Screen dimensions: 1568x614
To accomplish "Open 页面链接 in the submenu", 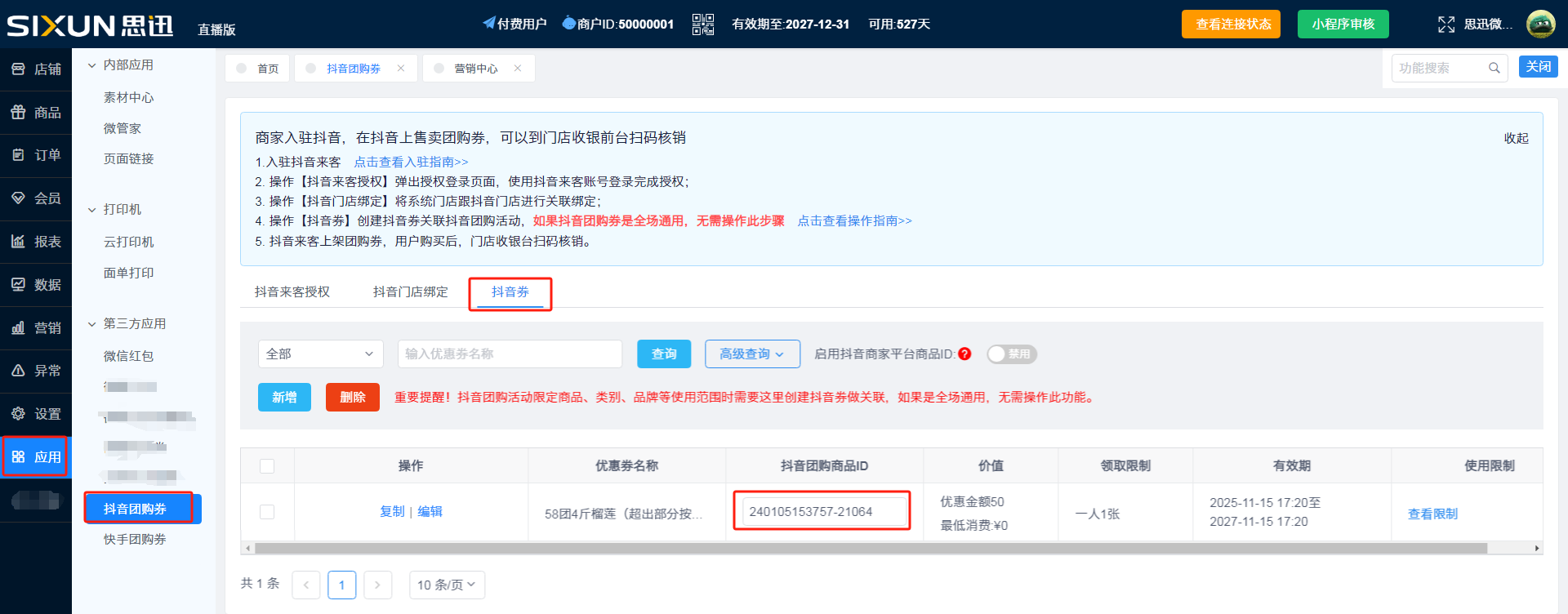I will 129,159.
